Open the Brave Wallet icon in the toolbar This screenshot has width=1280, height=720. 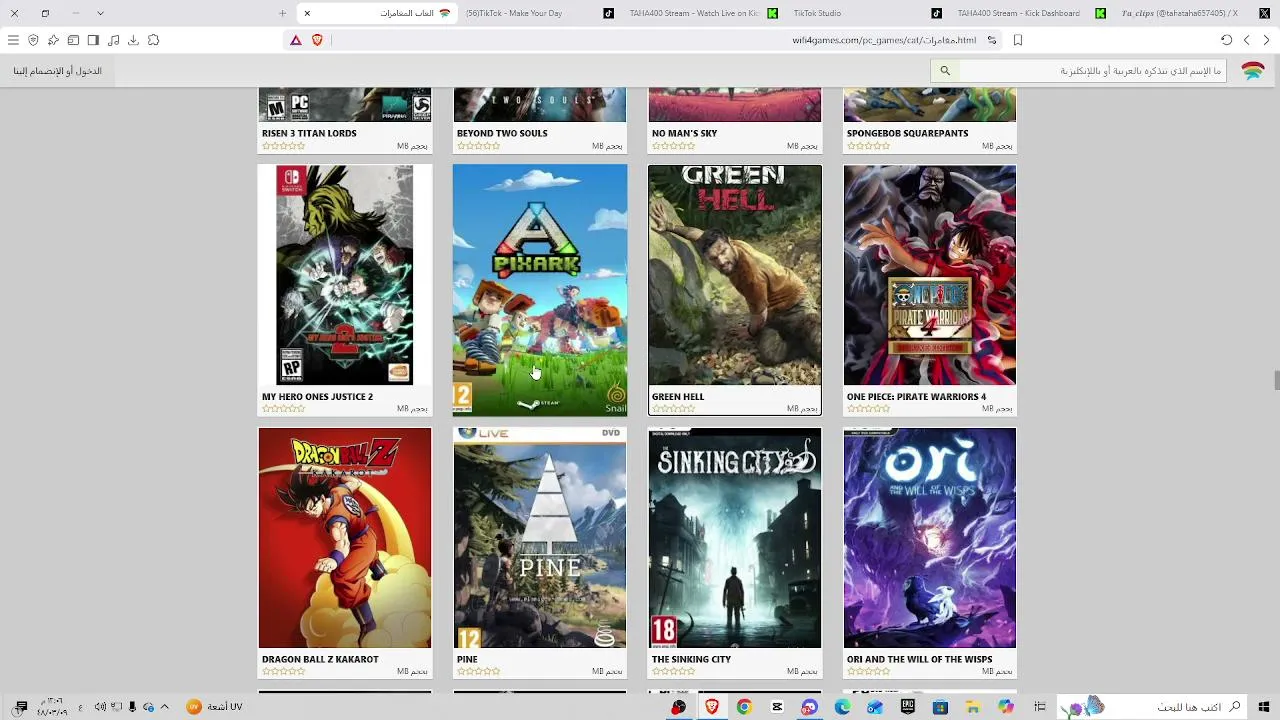73,40
